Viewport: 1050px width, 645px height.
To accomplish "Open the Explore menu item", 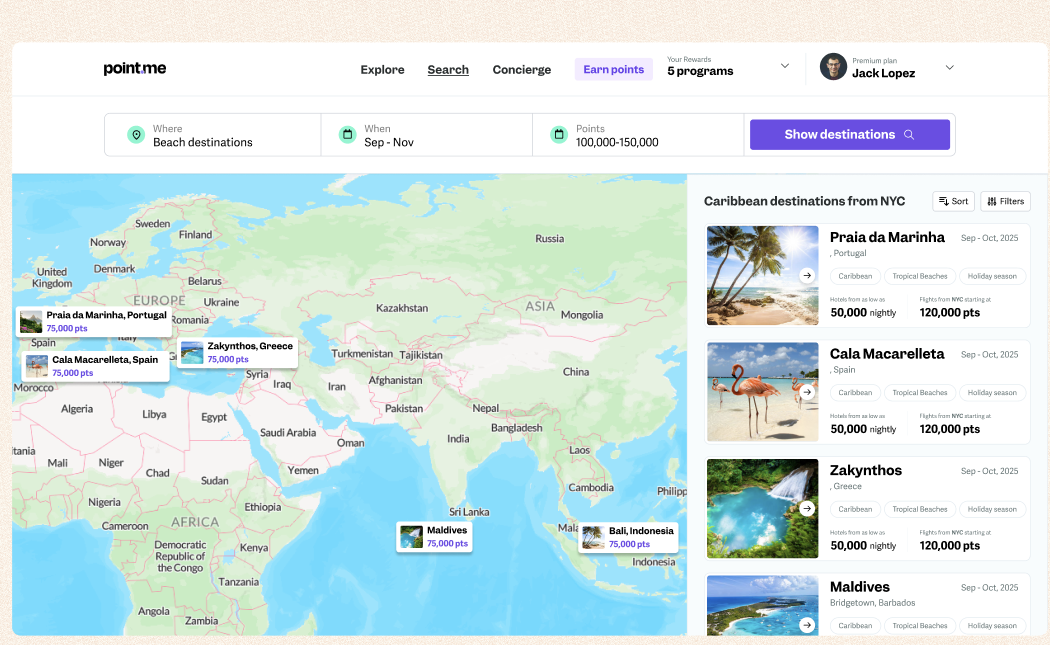I will pyautogui.click(x=382, y=70).
